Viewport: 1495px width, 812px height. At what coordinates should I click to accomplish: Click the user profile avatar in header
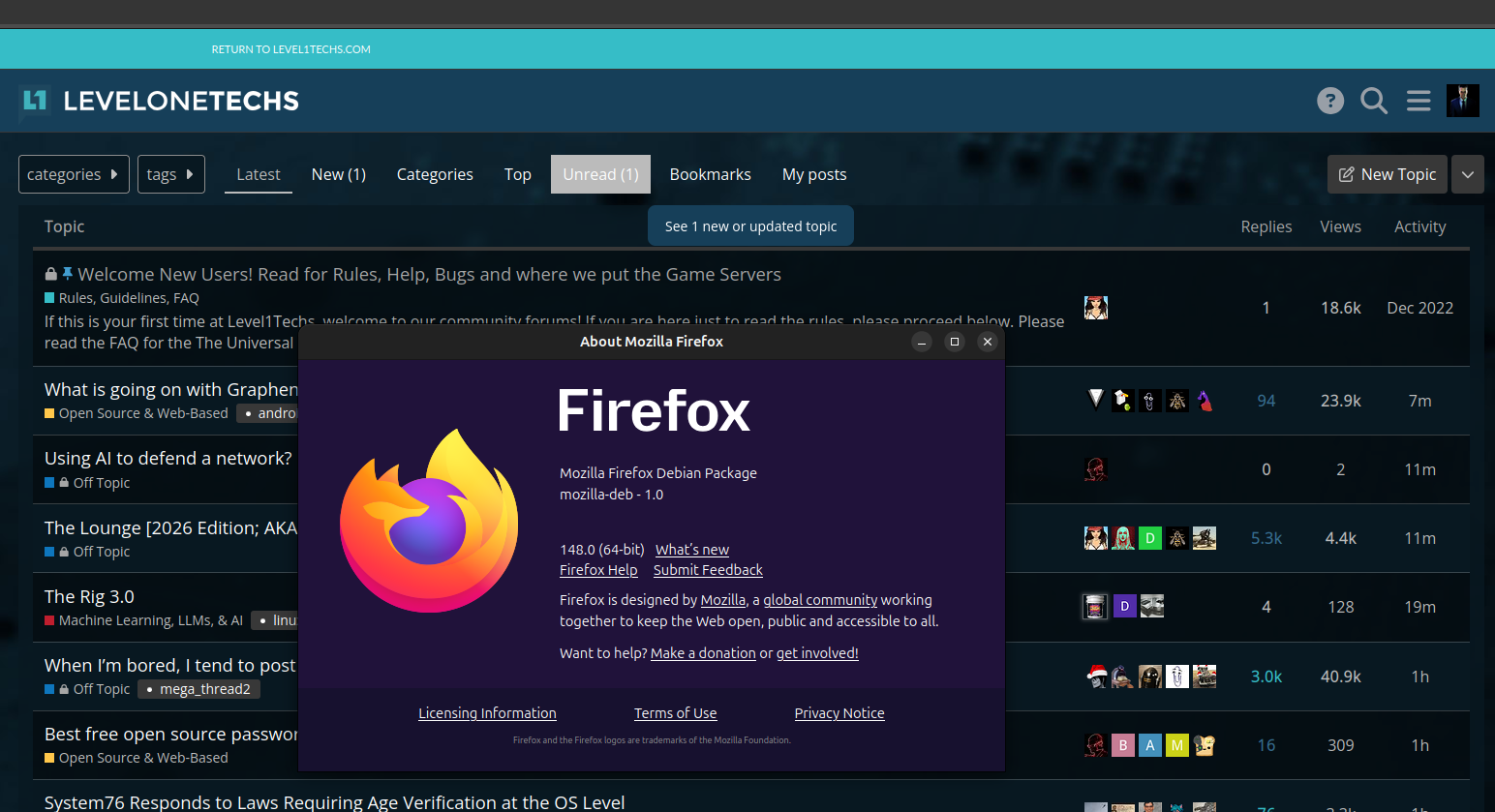coord(1462,101)
